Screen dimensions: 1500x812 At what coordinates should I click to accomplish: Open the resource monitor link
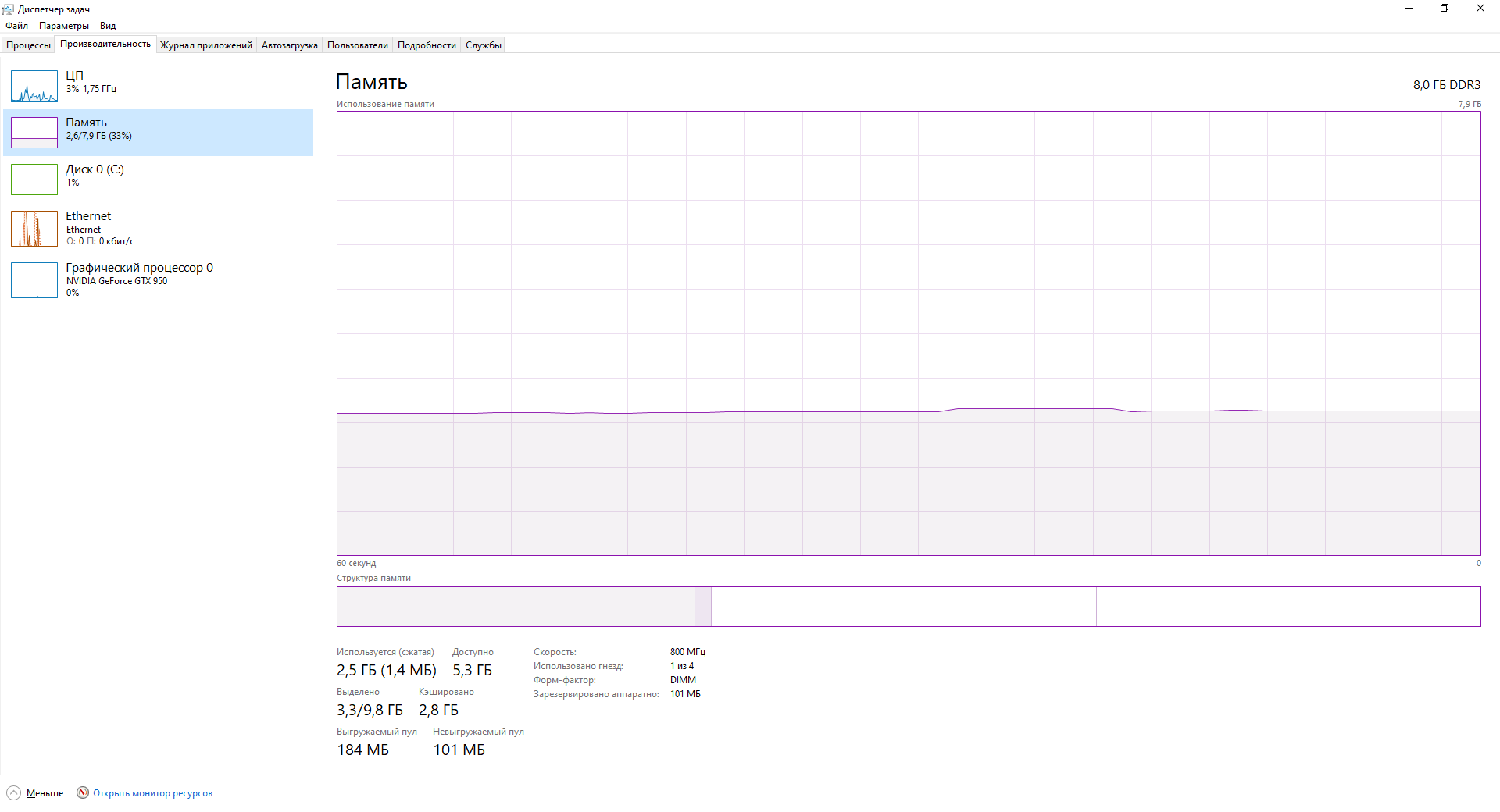click(x=152, y=793)
